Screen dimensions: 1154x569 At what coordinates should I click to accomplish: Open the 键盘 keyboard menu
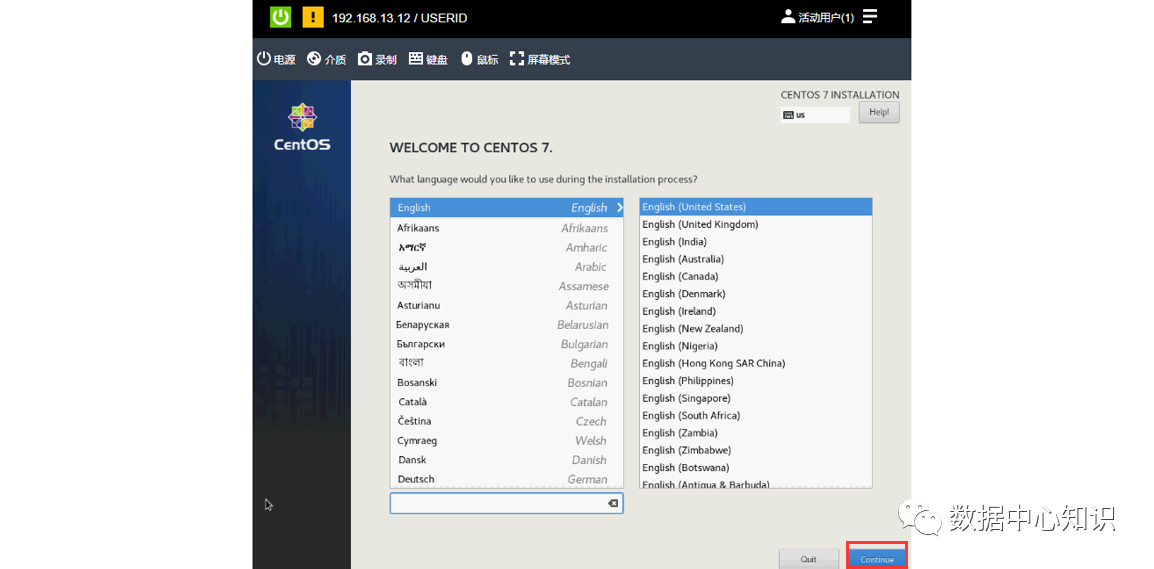point(428,59)
